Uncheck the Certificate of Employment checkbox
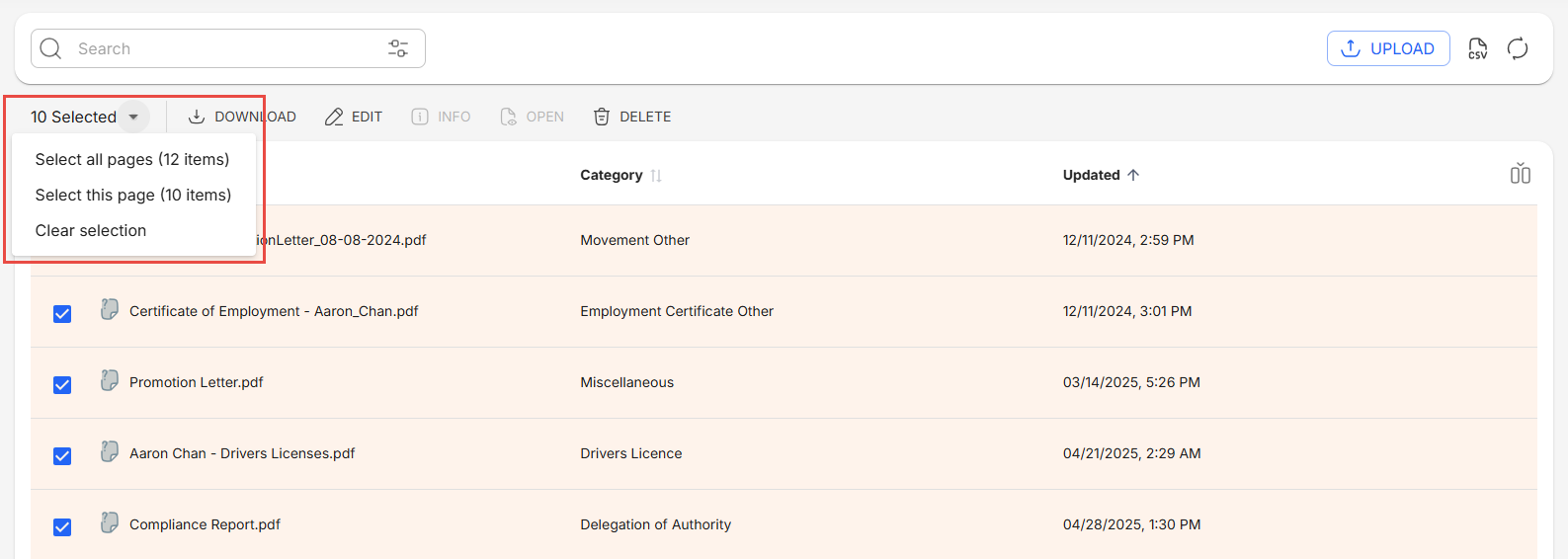This screenshot has height=559, width=1568. coord(62,314)
